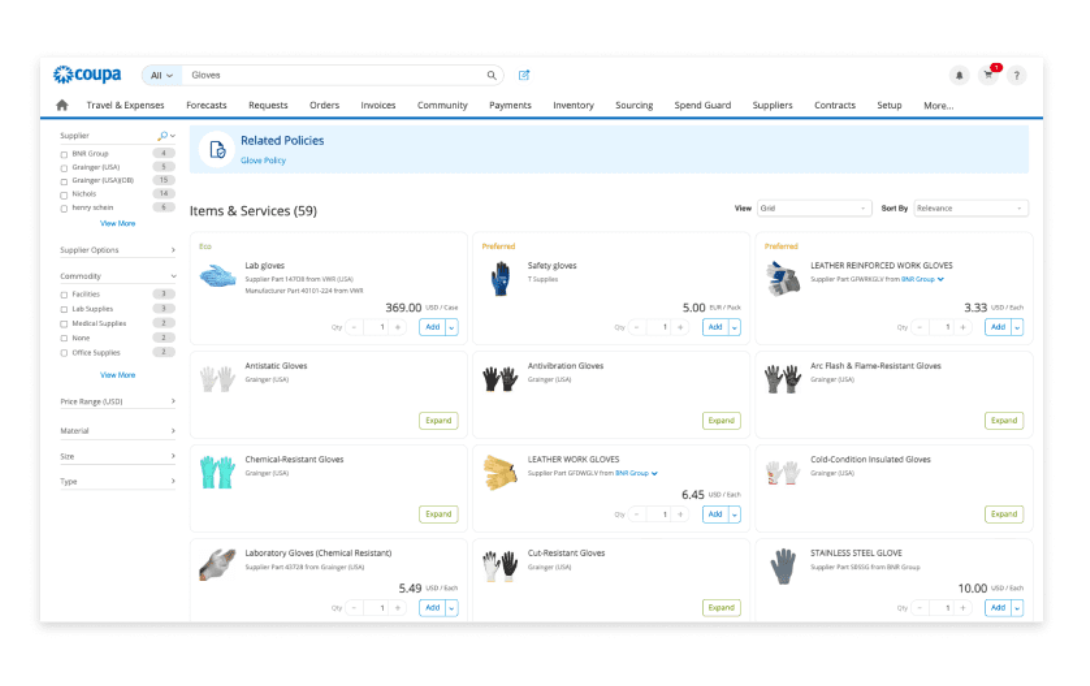Expand the Cut-Resistant Gloves item
This screenshot has height=686, width=1090.
(722, 607)
